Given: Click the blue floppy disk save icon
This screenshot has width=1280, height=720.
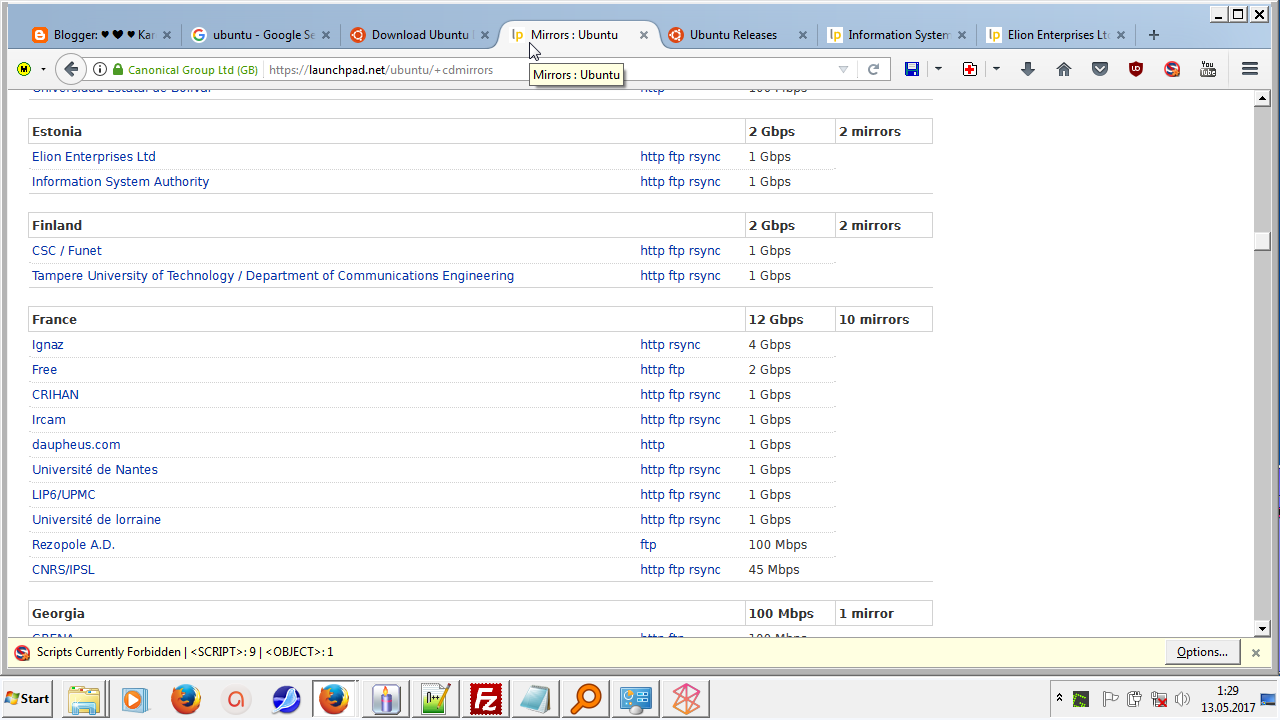Looking at the screenshot, I should tap(912, 69).
